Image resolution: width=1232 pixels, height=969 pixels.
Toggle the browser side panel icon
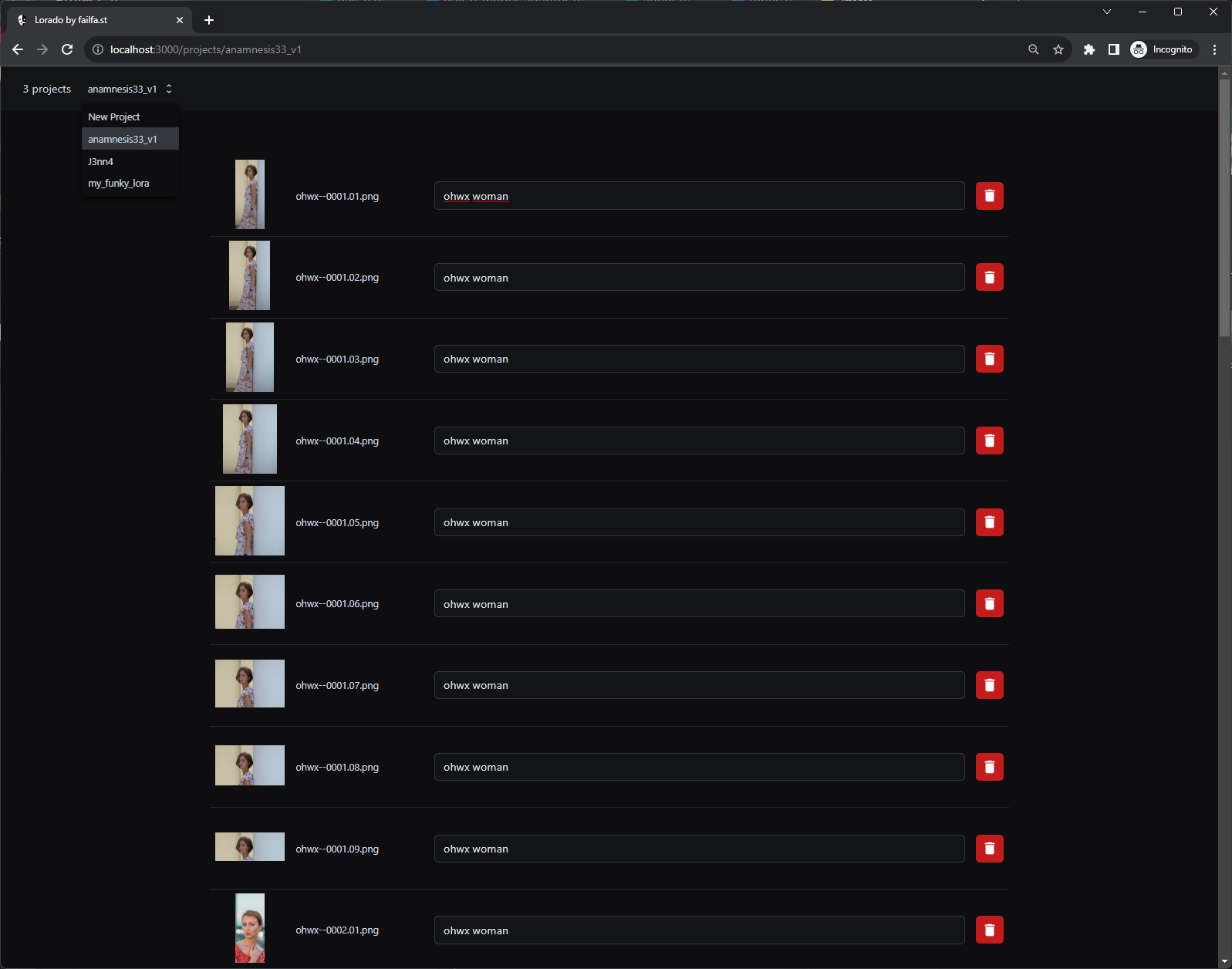pyautogui.click(x=1113, y=49)
